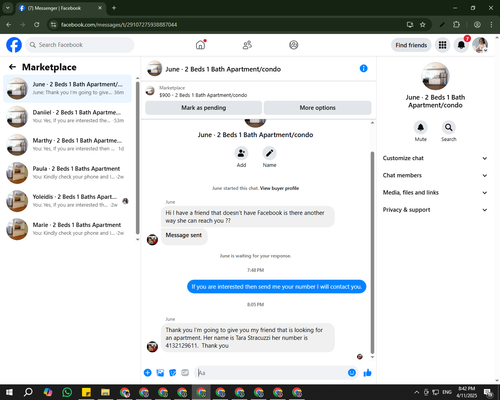Click Find friends button
Image resolution: width=500 pixels, height=400 pixels.
click(411, 45)
